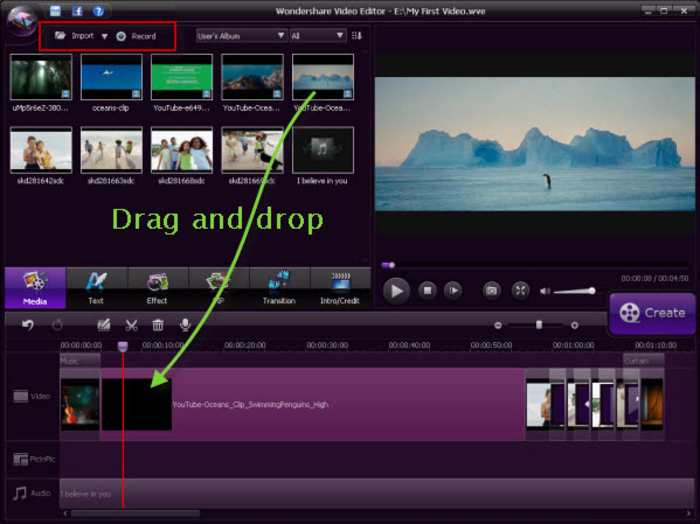Open the All filter dropdown
This screenshot has height=524, width=700.
click(x=318, y=36)
